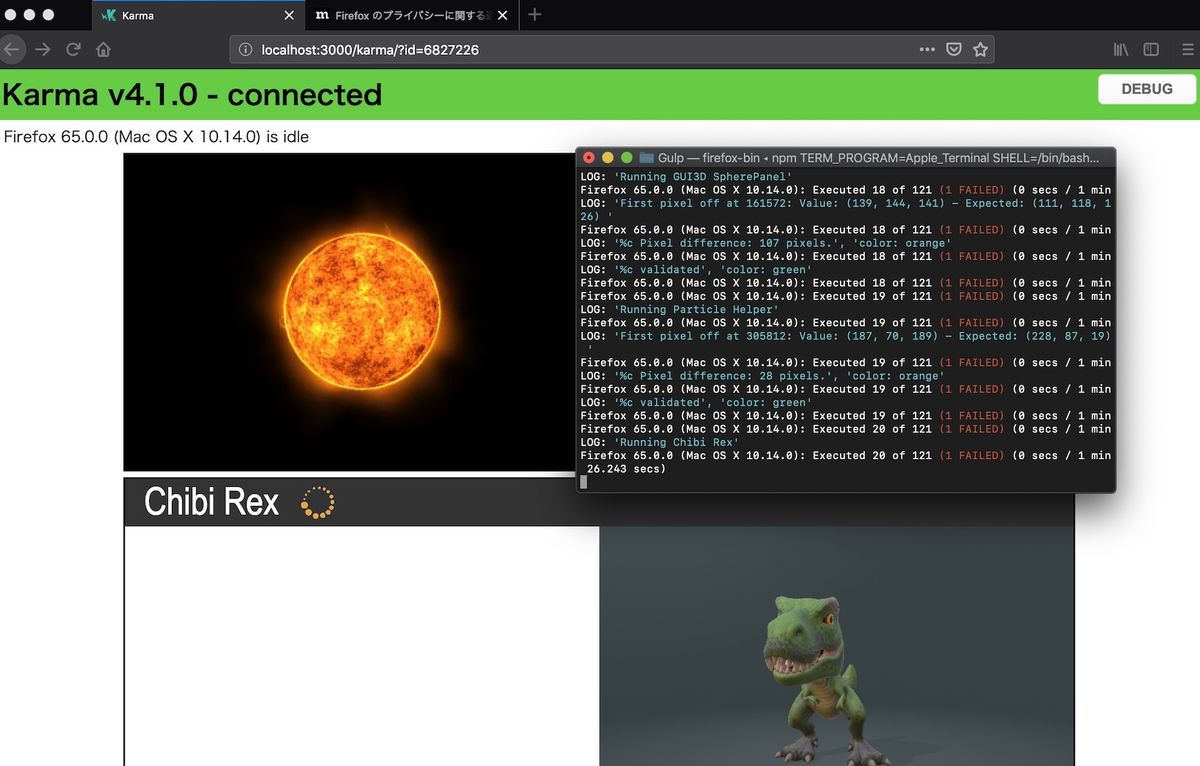Minimize Terminal with the yellow button
This screenshot has width=1200, height=766.
608,158
